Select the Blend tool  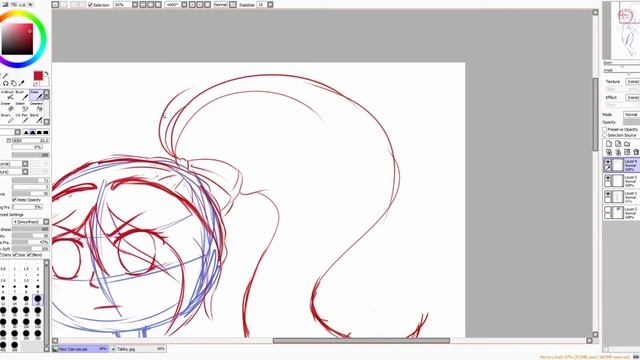[x=36, y=118]
